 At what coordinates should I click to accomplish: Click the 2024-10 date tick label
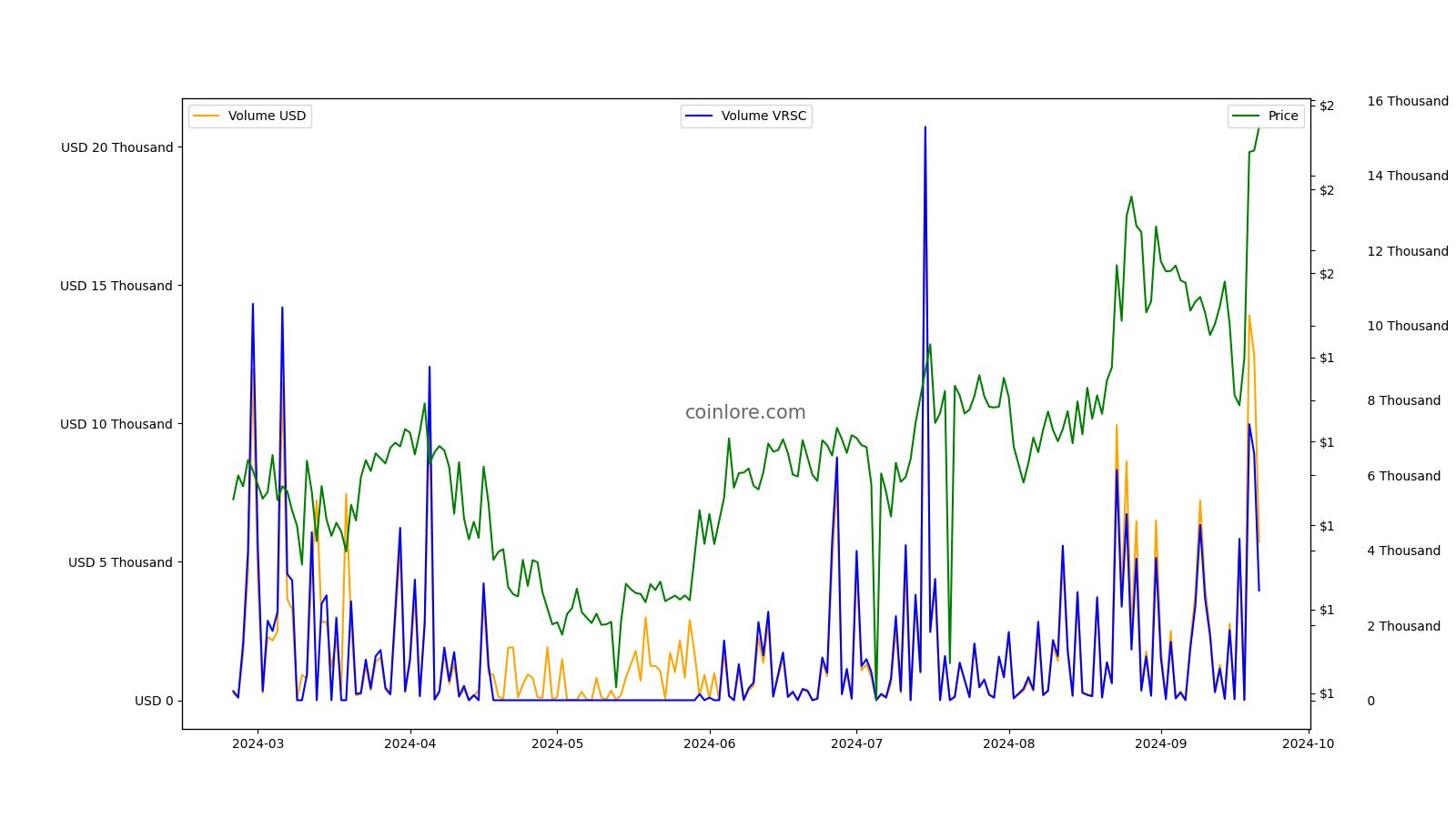click(x=1308, y=743)
